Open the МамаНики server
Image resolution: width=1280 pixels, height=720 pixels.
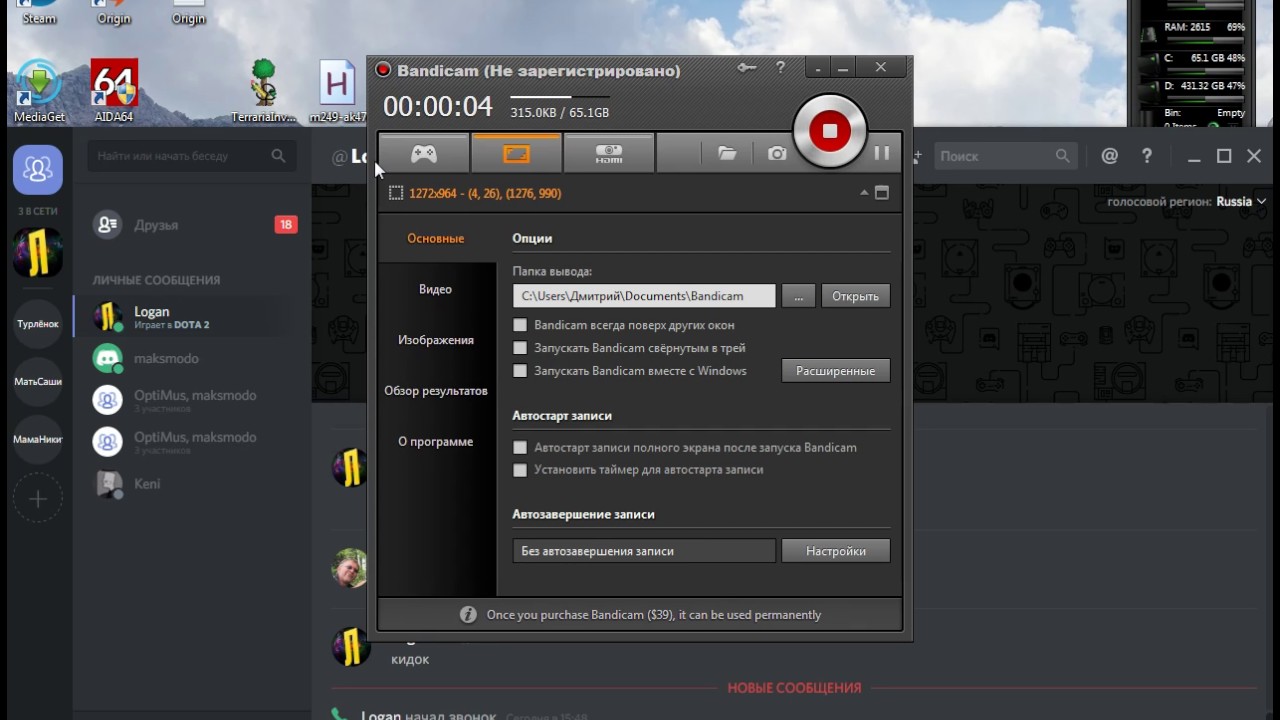pyautogui.click(x=38, y=440)
